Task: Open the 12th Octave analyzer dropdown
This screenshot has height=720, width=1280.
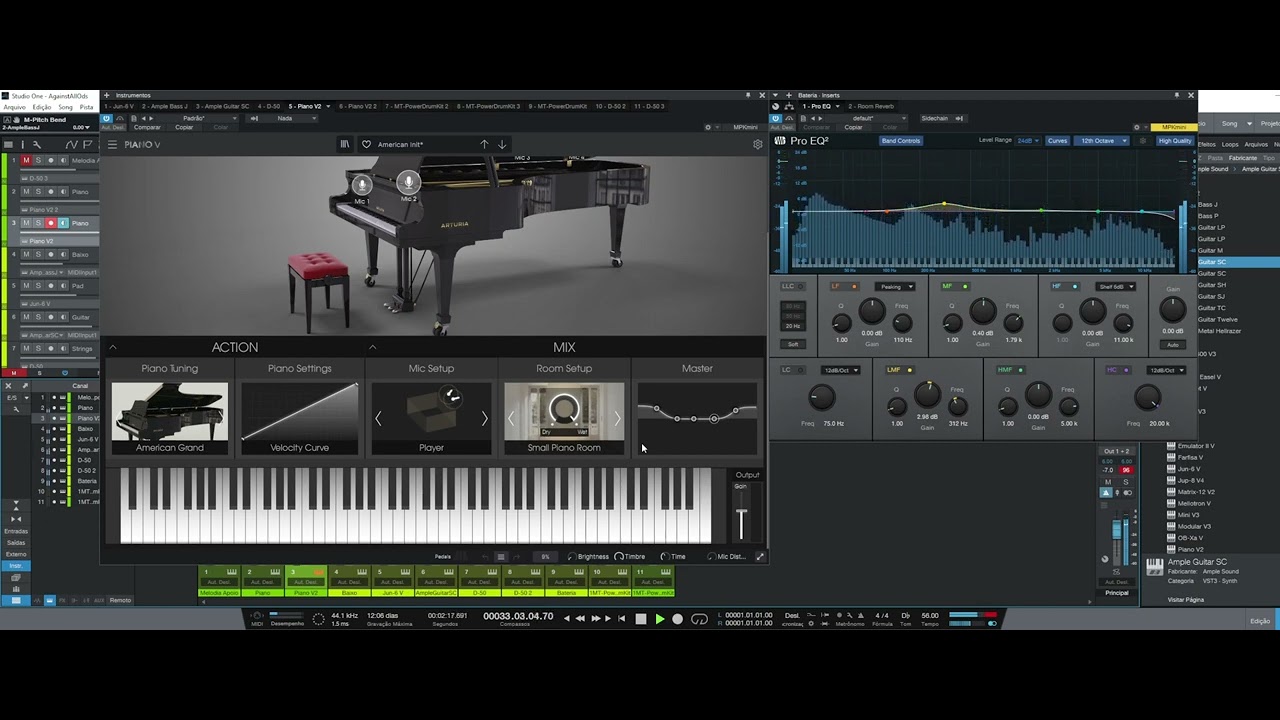Action: click(x=1103, y=141)
